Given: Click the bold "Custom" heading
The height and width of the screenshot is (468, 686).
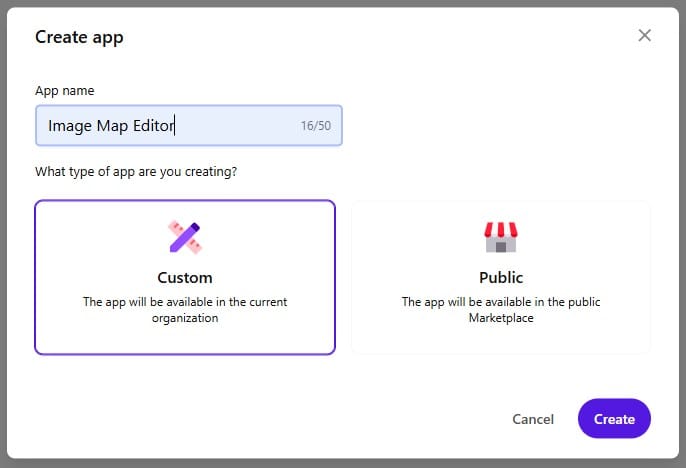Looking at the screenshot, I should pos(185,278).
